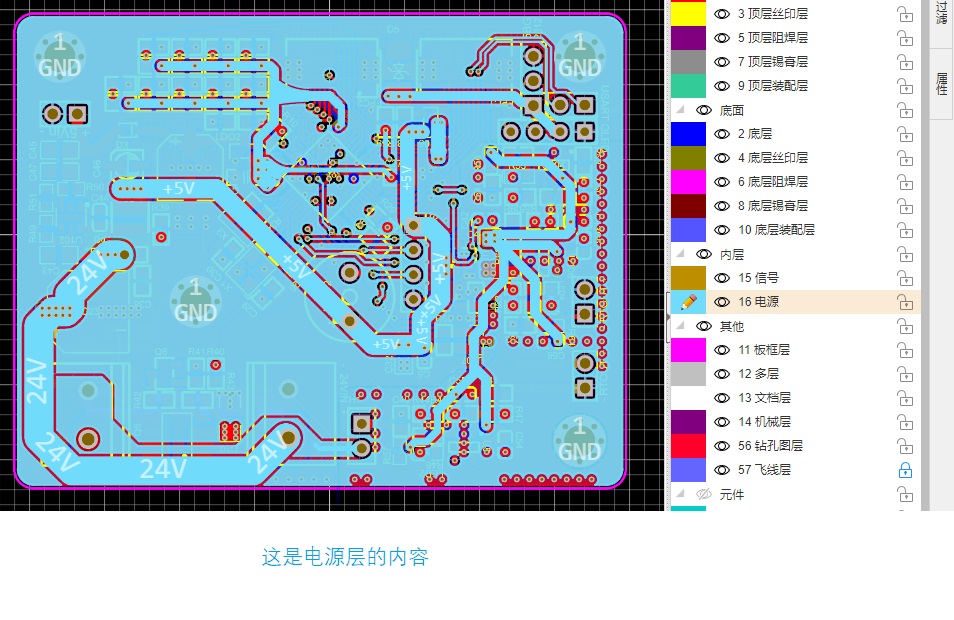Toggle visibility of entire 底面 group
954x620 pixels.
(x=704, y=110)
